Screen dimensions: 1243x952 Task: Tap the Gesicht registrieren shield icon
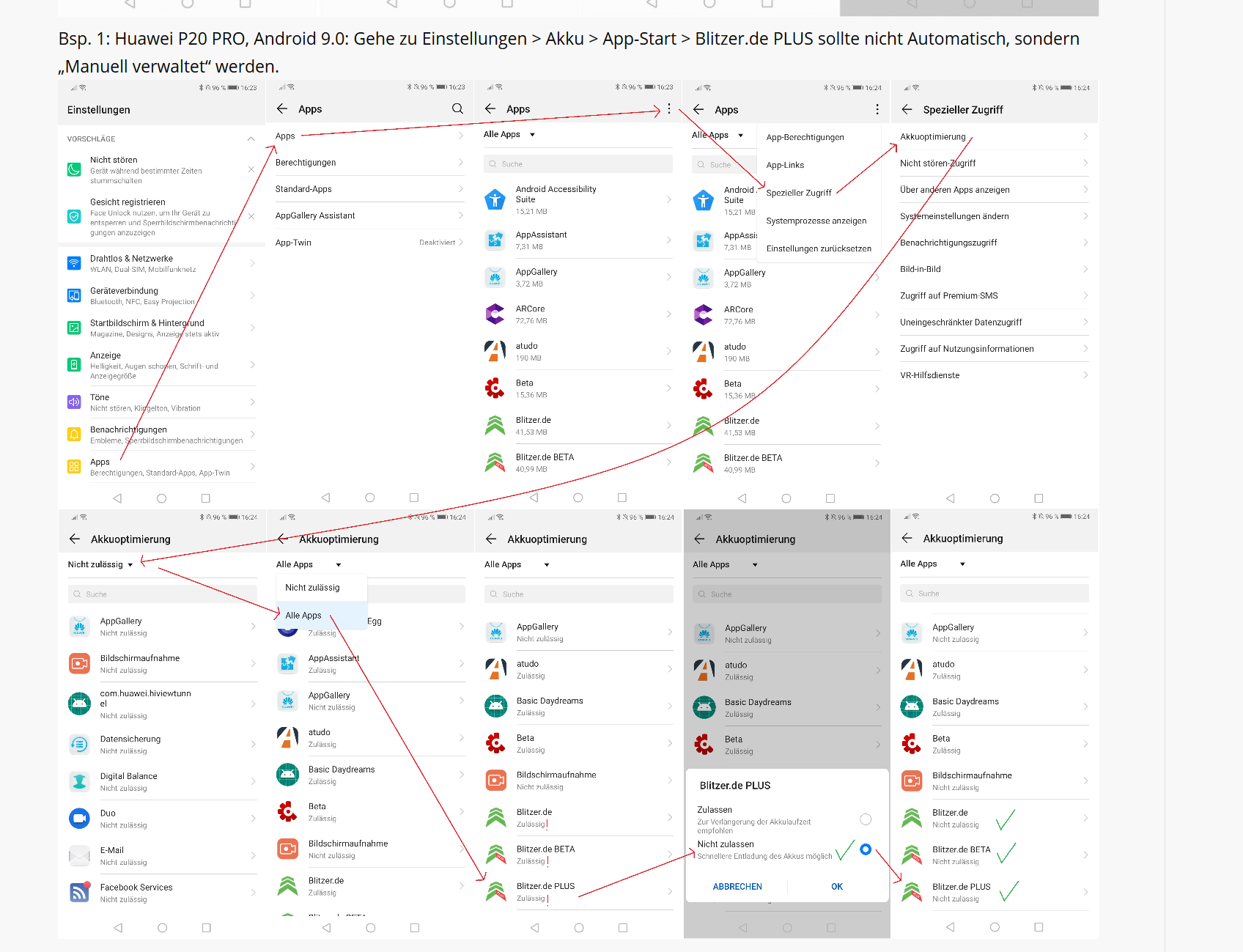[x=74, y=216]
